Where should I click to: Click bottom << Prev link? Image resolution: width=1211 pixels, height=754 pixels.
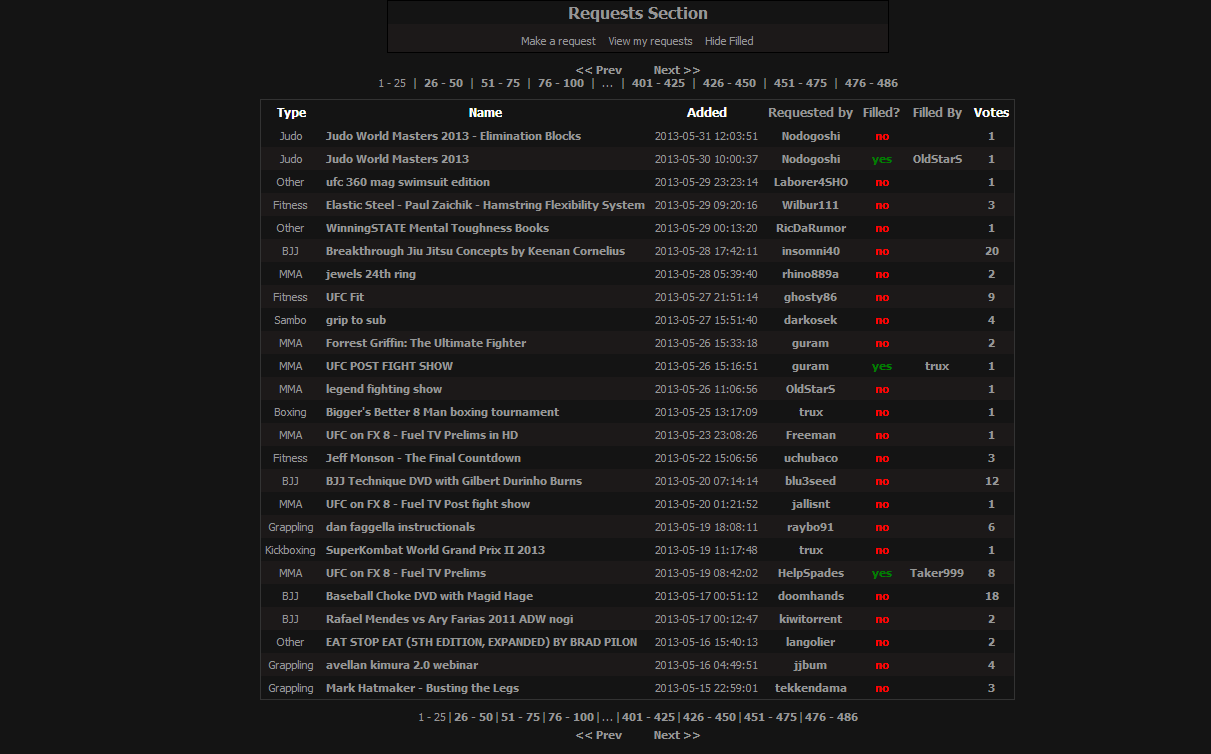[599, 735]
